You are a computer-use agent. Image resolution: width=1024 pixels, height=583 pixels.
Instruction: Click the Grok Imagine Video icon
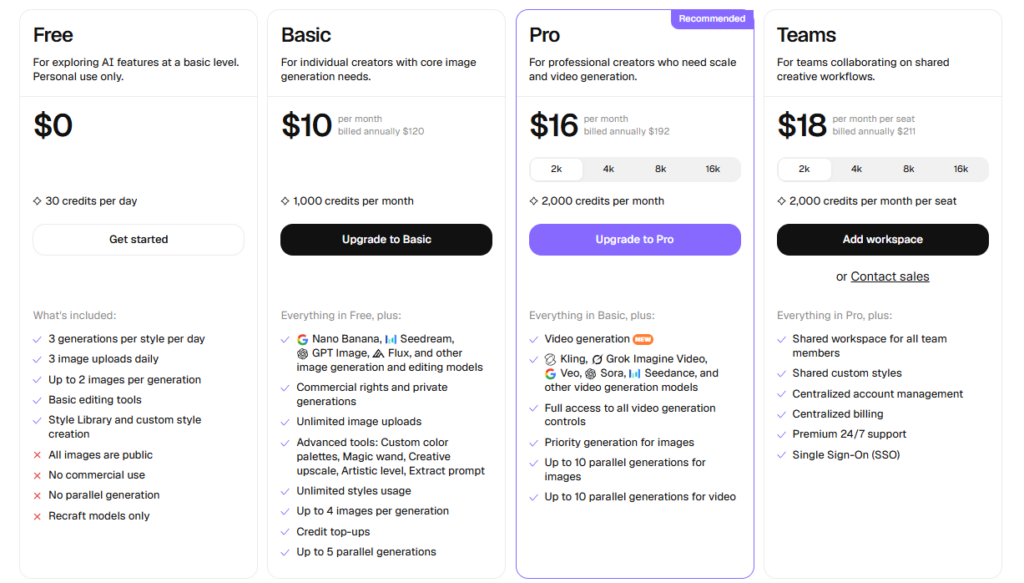[598, 360]
